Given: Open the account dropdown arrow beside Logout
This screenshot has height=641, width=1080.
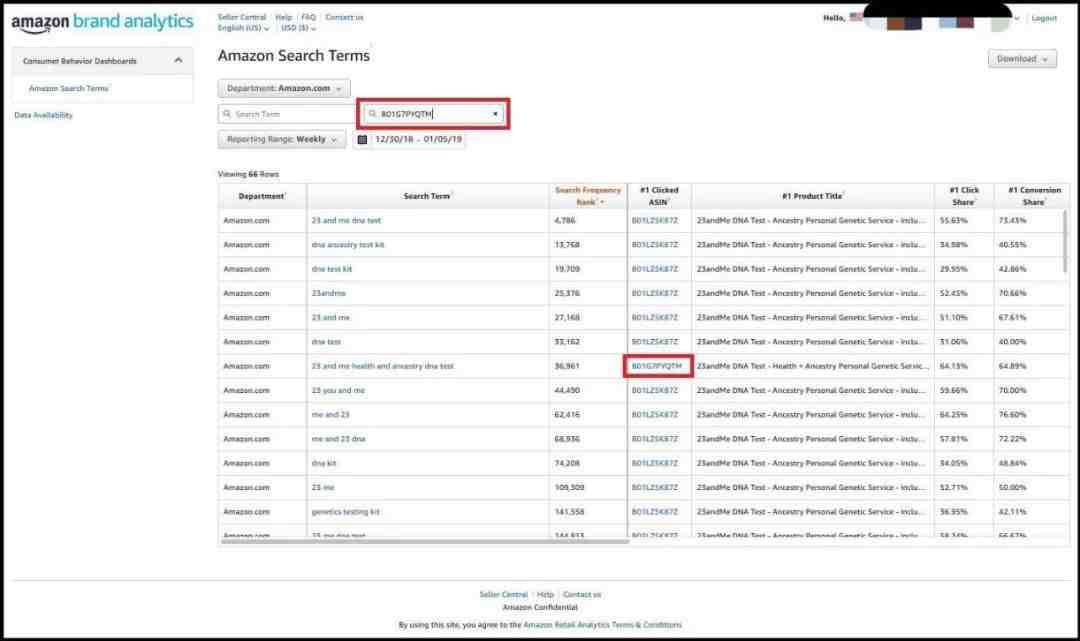Looking at the screenshot, I should click(x=1017, y=18).
